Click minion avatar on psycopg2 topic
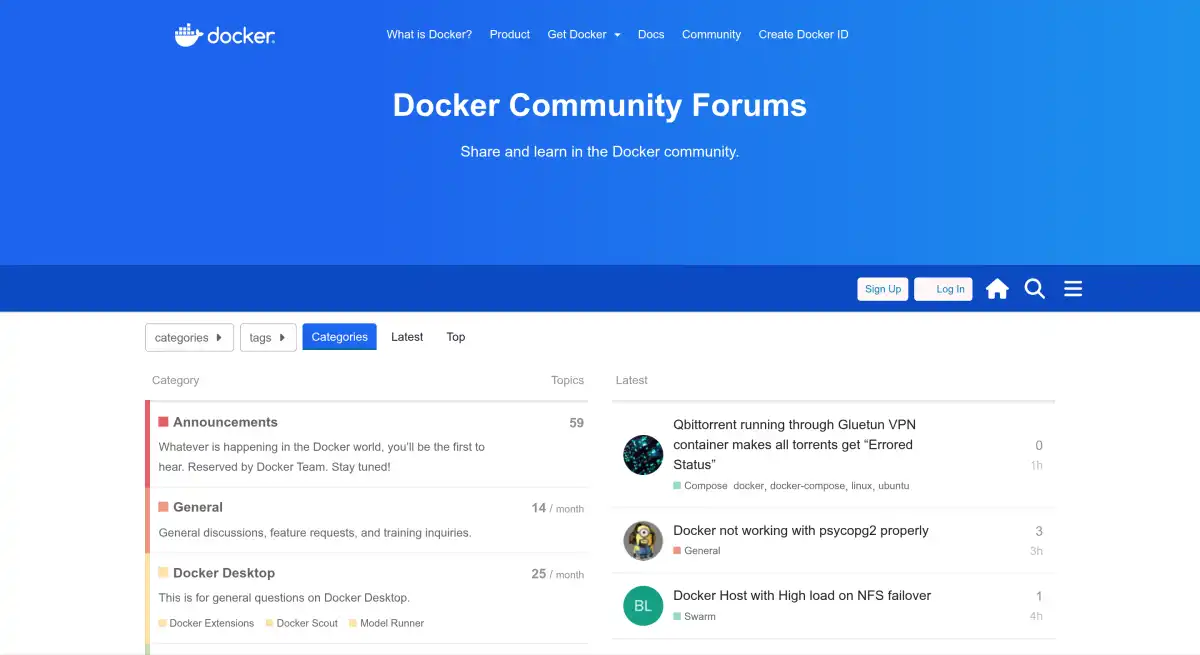This screenshot has width=1200, height=655. (x=643, y=541)
